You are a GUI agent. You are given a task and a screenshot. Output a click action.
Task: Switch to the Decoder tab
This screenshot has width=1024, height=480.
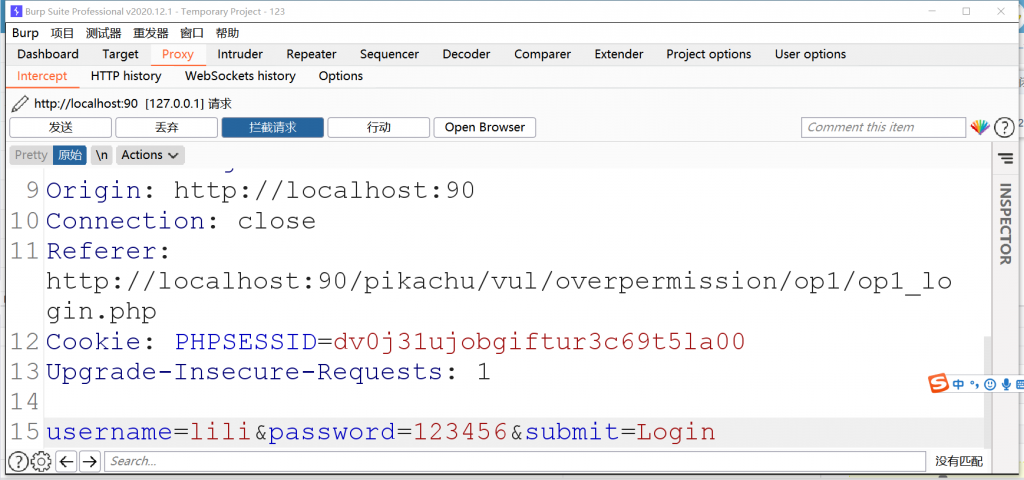[466, 54]
